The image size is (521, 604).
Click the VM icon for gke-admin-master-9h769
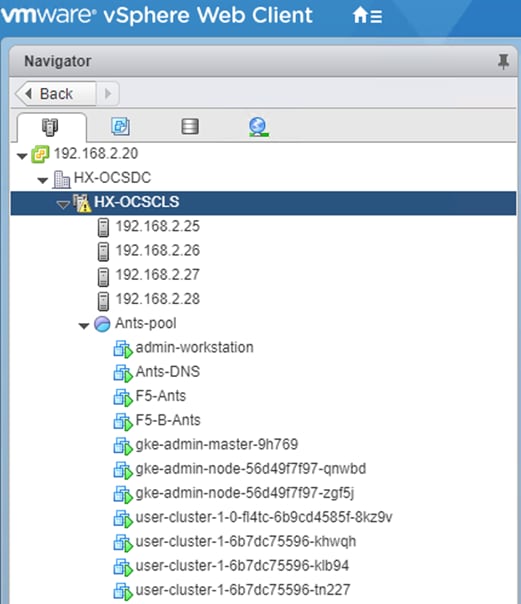click(x=123, y=446)
